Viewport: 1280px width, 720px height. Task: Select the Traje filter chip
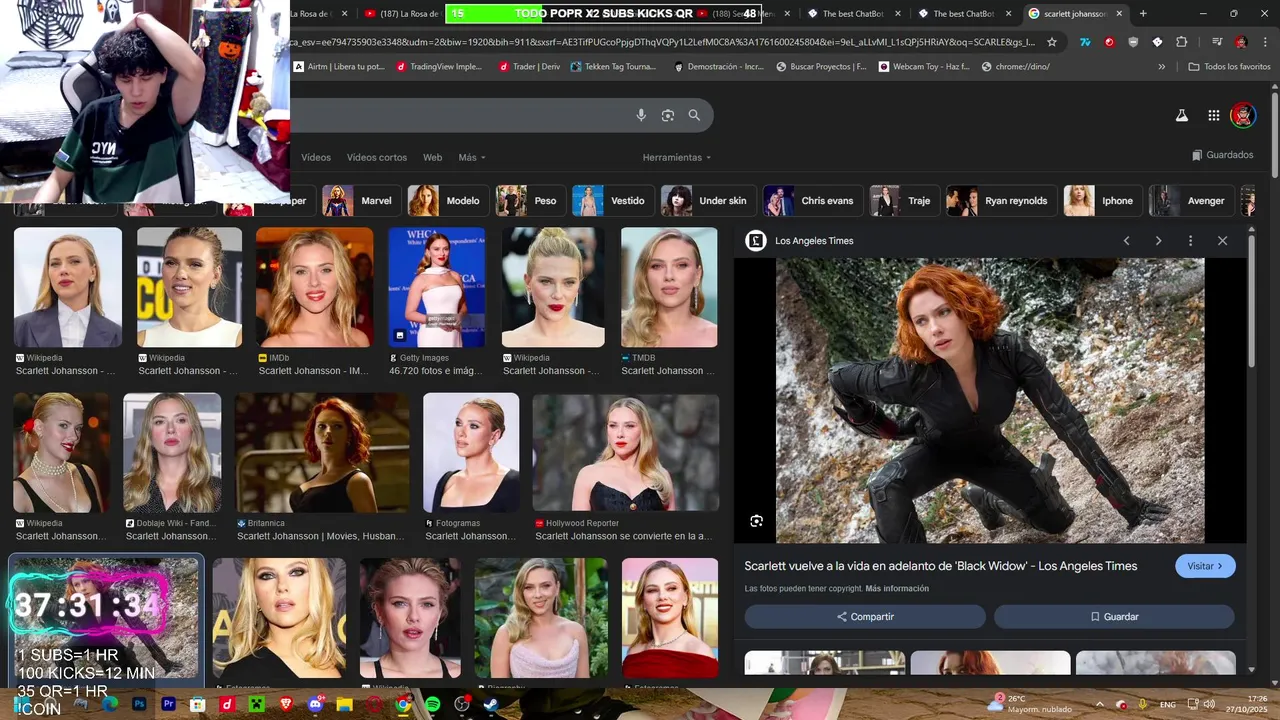pos(905,201)
